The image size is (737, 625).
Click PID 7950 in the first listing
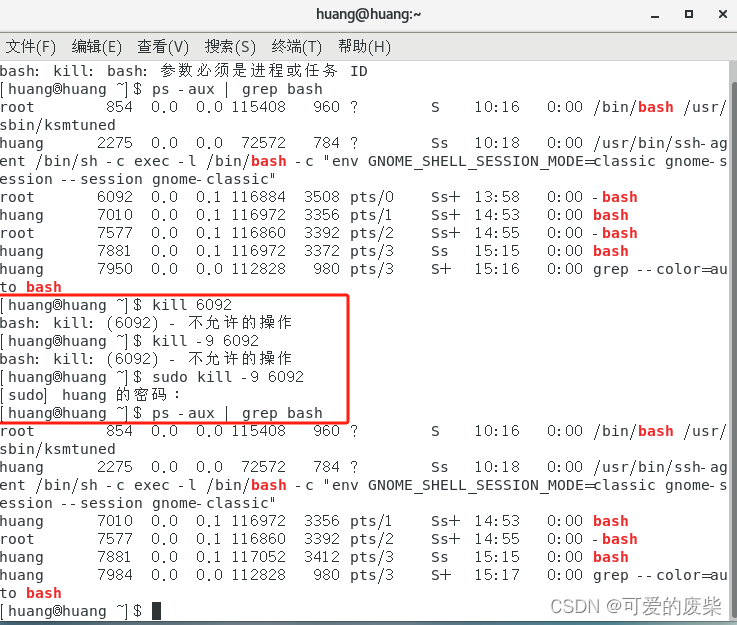pyautogui.click(x=115, y=269)
